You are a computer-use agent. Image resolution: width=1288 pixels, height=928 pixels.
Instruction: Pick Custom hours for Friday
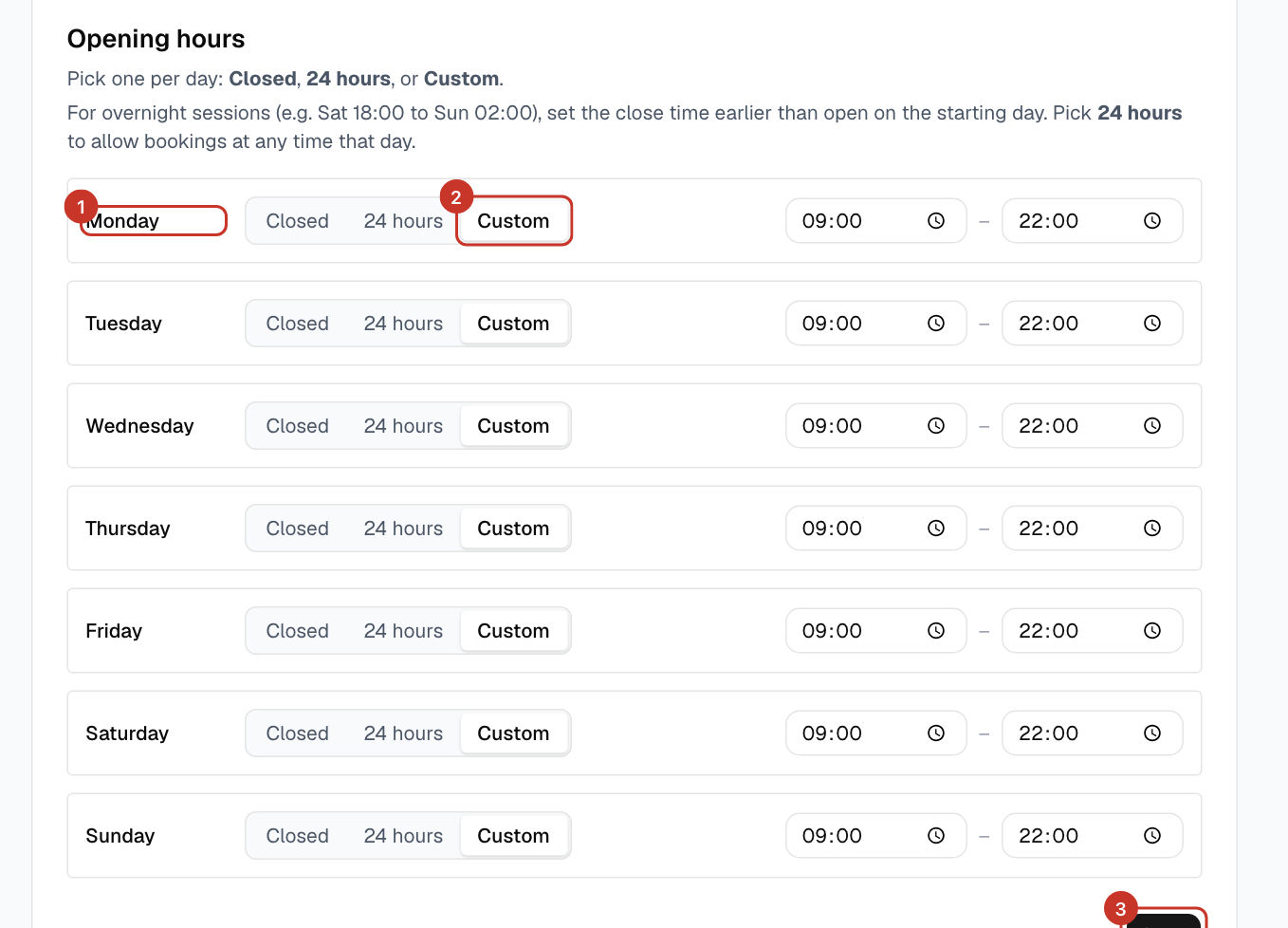point(514,631)
